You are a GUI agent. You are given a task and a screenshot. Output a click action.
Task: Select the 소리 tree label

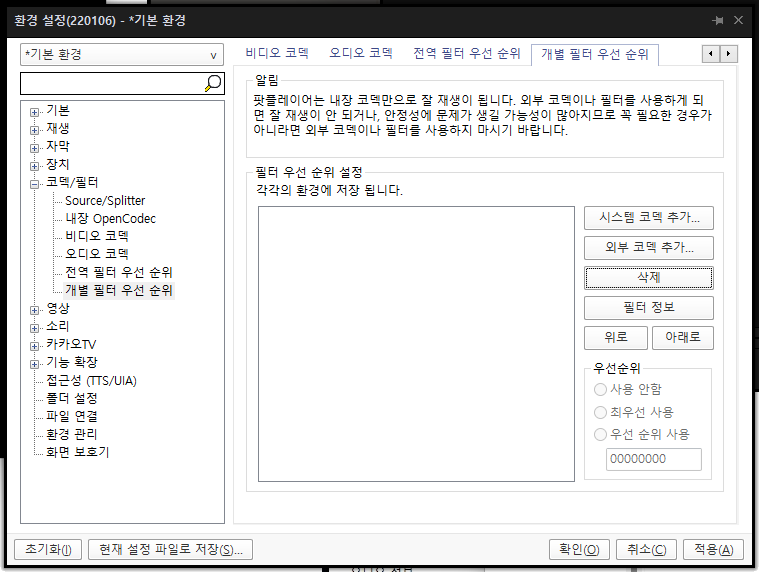coord(58,327)
